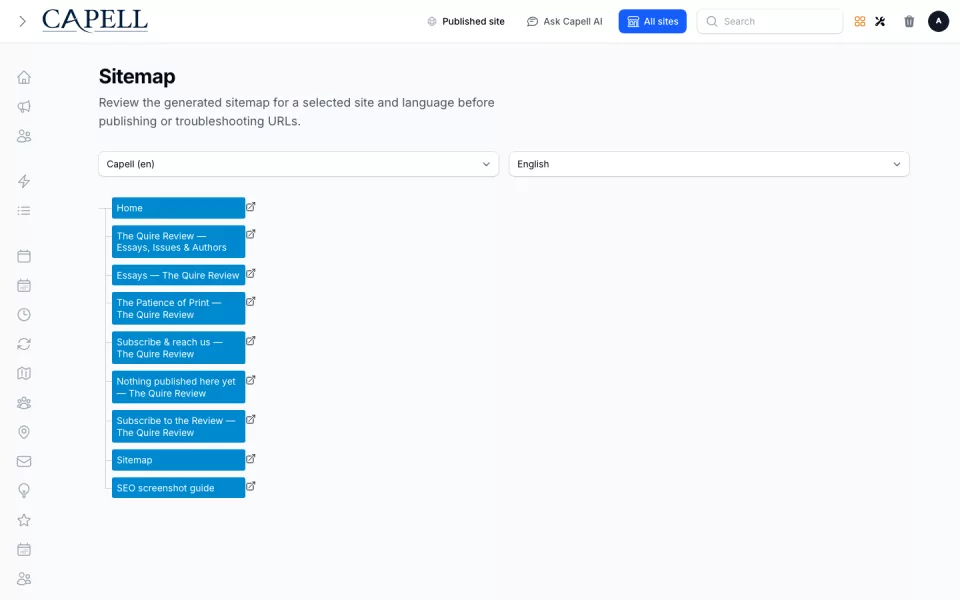Open the group people icon below map
Image resolution: width=960 pixels, height=600 pixels.
(x=24, y=403)
